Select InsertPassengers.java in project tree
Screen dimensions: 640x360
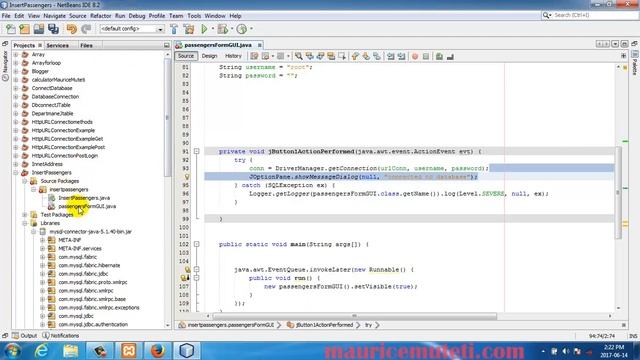(84, 198)
